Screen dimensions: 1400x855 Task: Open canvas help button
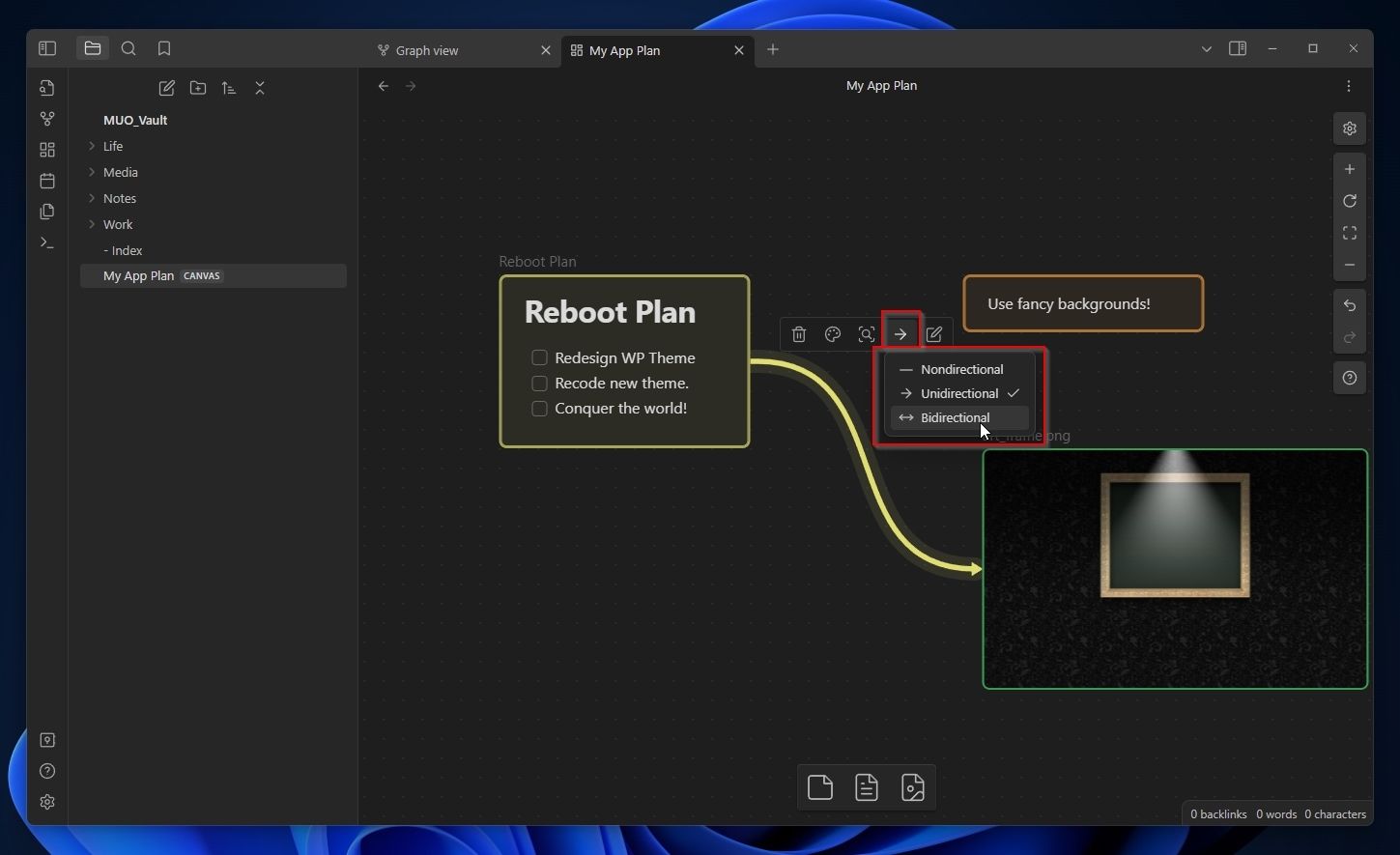(1350, 378)
